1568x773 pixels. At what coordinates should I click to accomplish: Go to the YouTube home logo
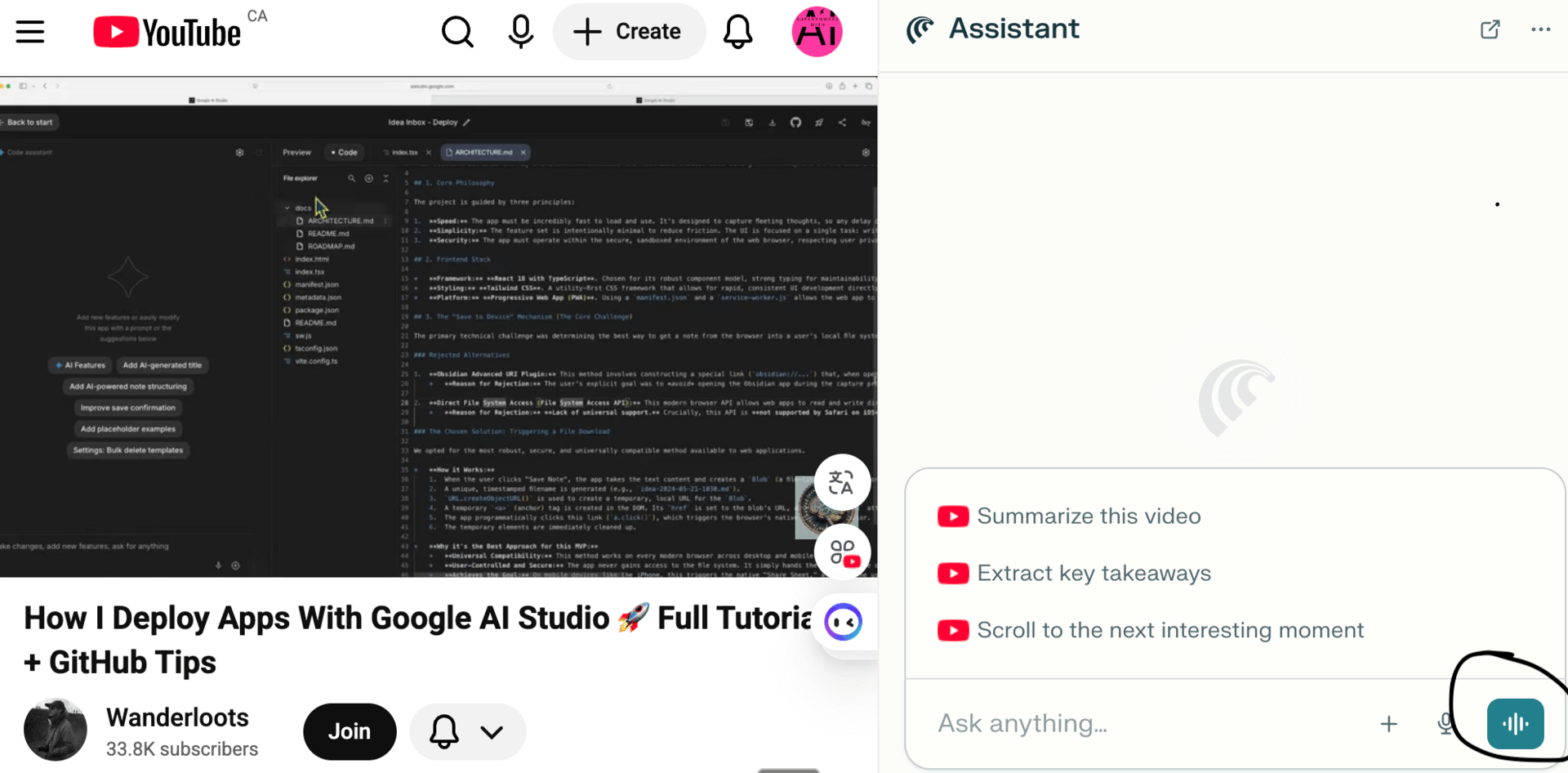point(167,32)
